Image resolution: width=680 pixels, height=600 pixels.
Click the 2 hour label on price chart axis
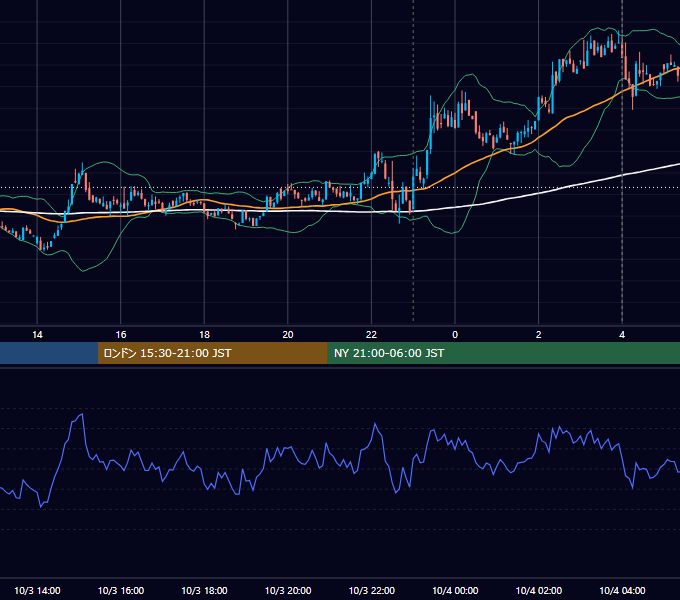(x=538, y=335)
